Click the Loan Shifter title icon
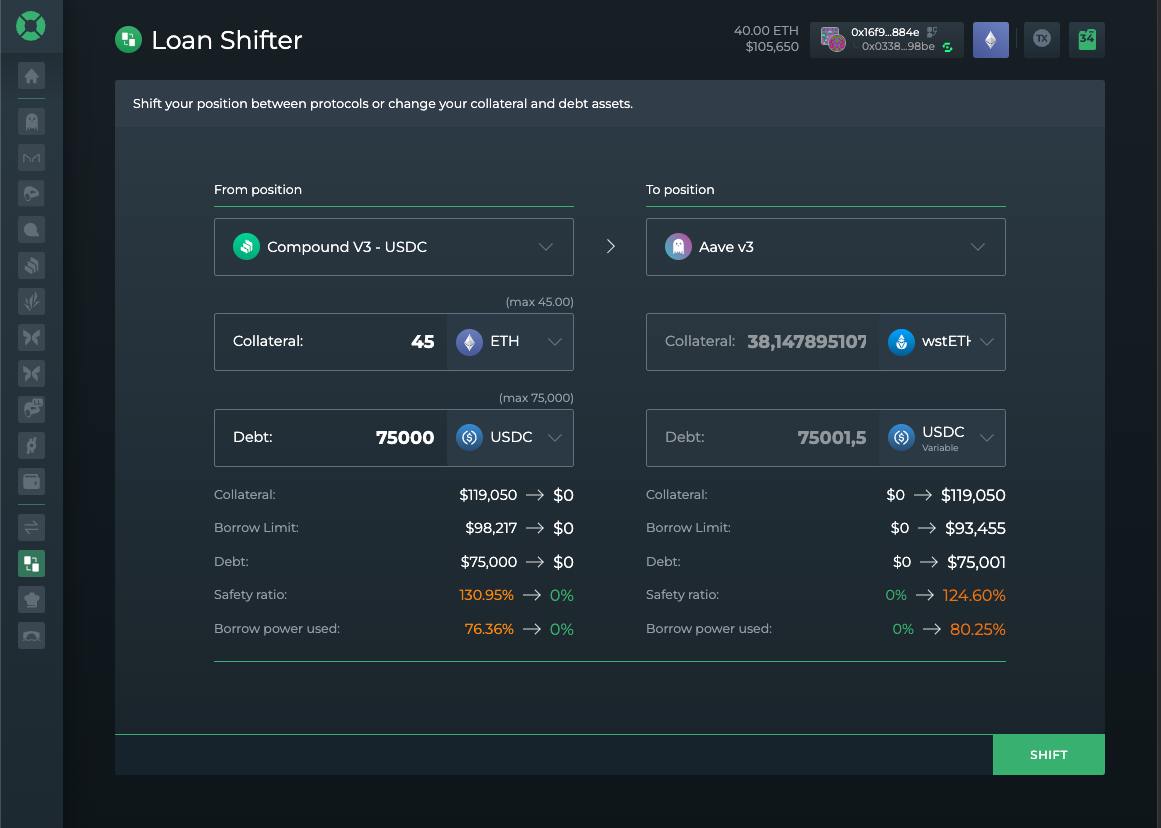Screen dimensions: 1161x828 click(128, 39)
